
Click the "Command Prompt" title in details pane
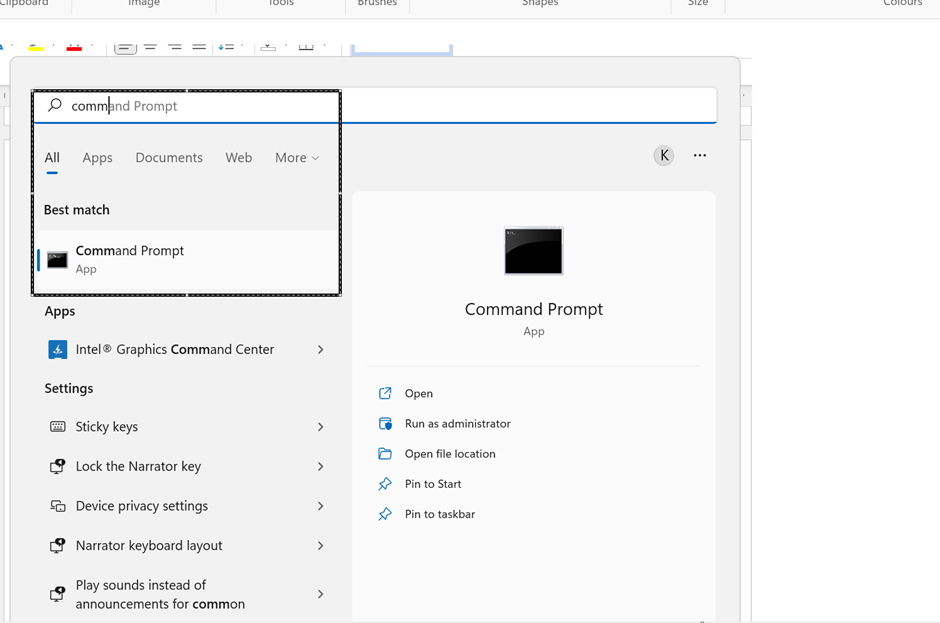point(534,309)
